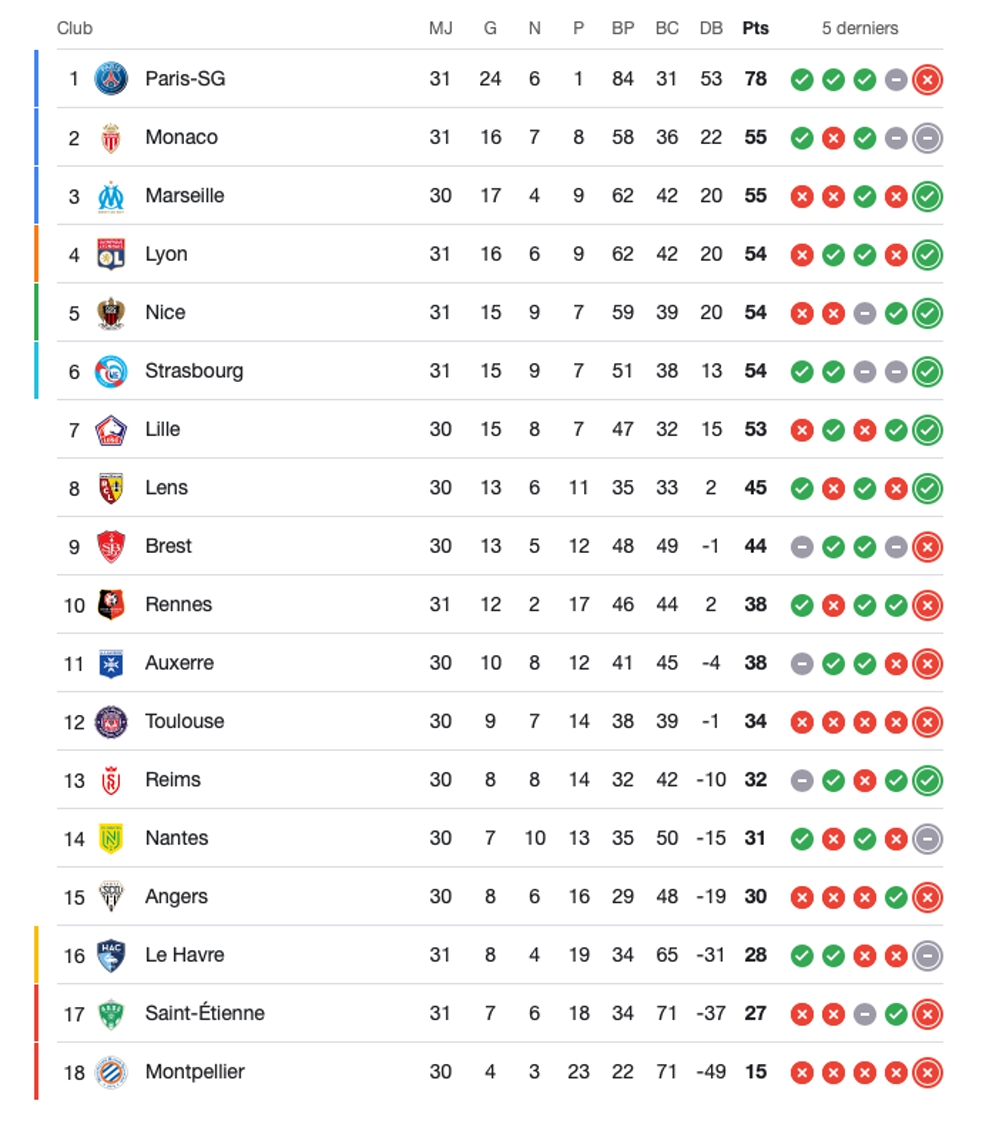
Task: Click Monaco's latest grey draw indicator
Action: coord(927,138)
